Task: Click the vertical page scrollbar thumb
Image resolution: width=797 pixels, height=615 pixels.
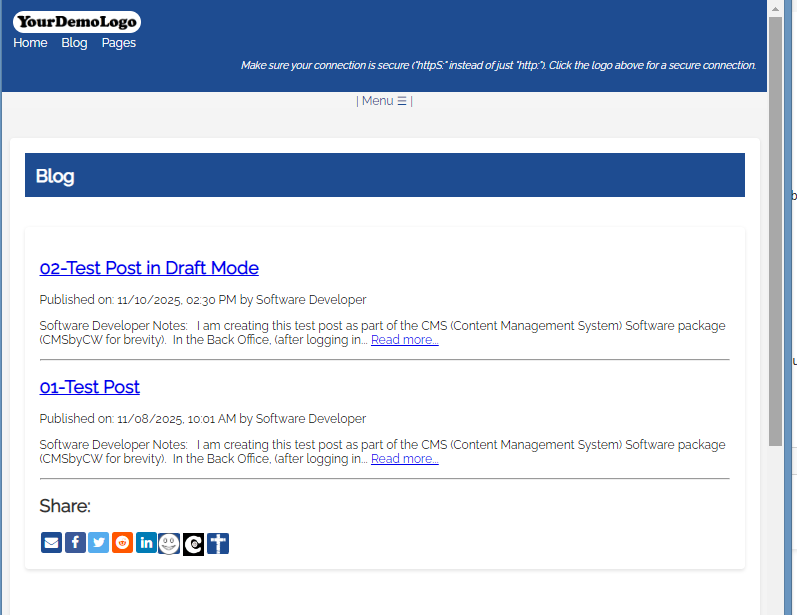Action: (x=775, y=230)
